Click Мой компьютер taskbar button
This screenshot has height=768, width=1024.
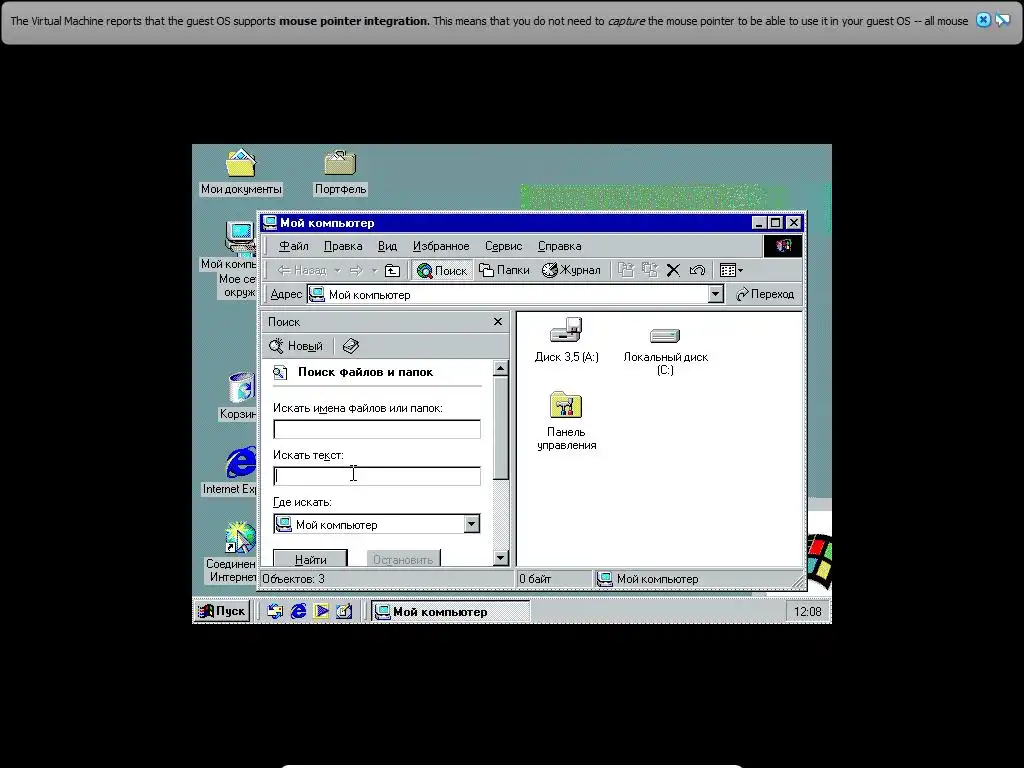click(x=451, y=612)
